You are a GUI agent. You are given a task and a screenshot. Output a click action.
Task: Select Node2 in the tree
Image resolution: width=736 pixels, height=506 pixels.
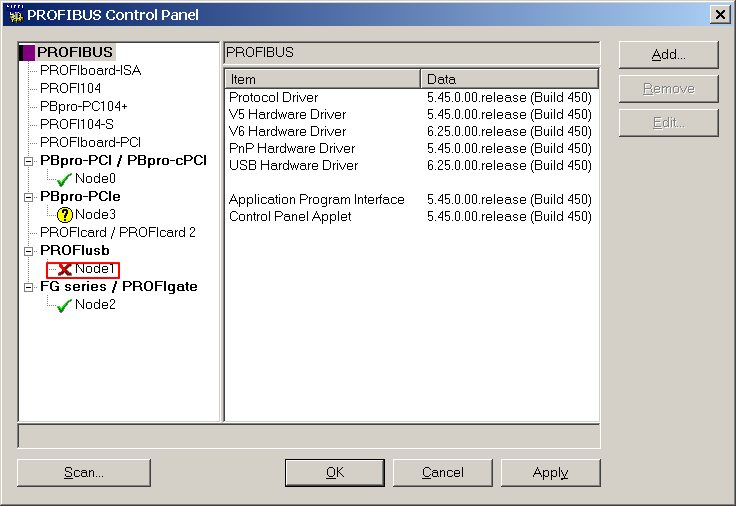coord(95,305)
